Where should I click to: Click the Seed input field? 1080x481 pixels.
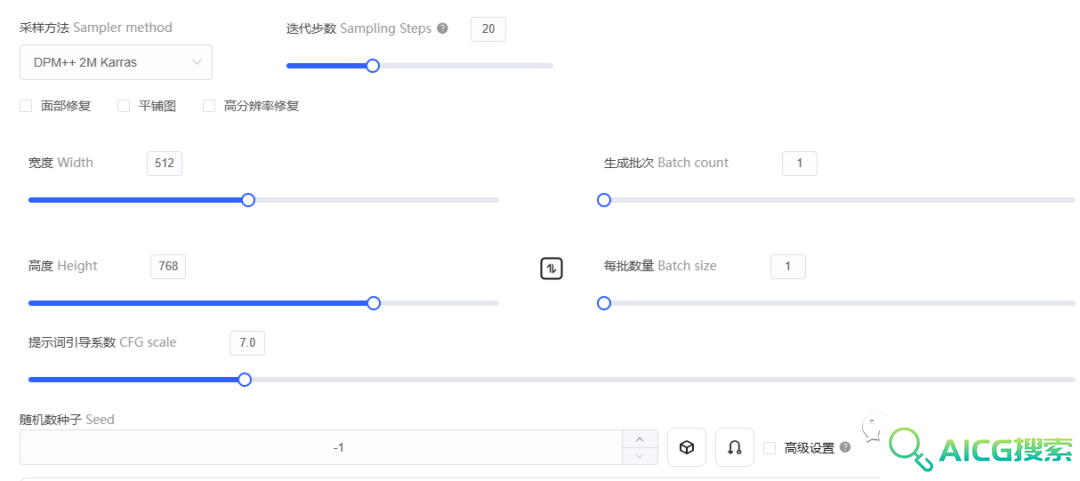tap(321, 447)
